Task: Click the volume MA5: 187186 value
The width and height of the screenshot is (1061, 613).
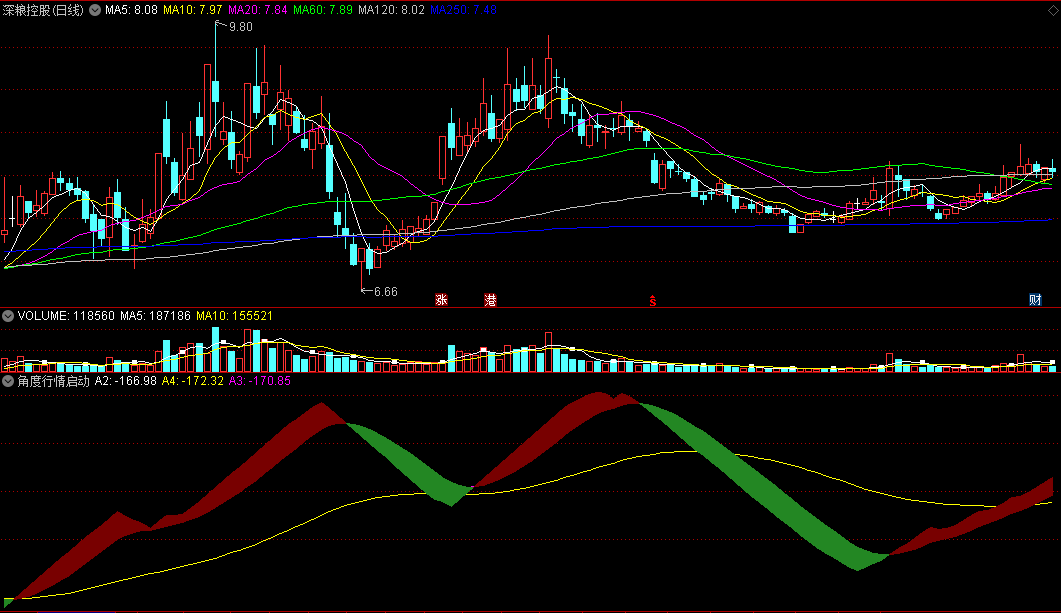Action: point(155,316)
